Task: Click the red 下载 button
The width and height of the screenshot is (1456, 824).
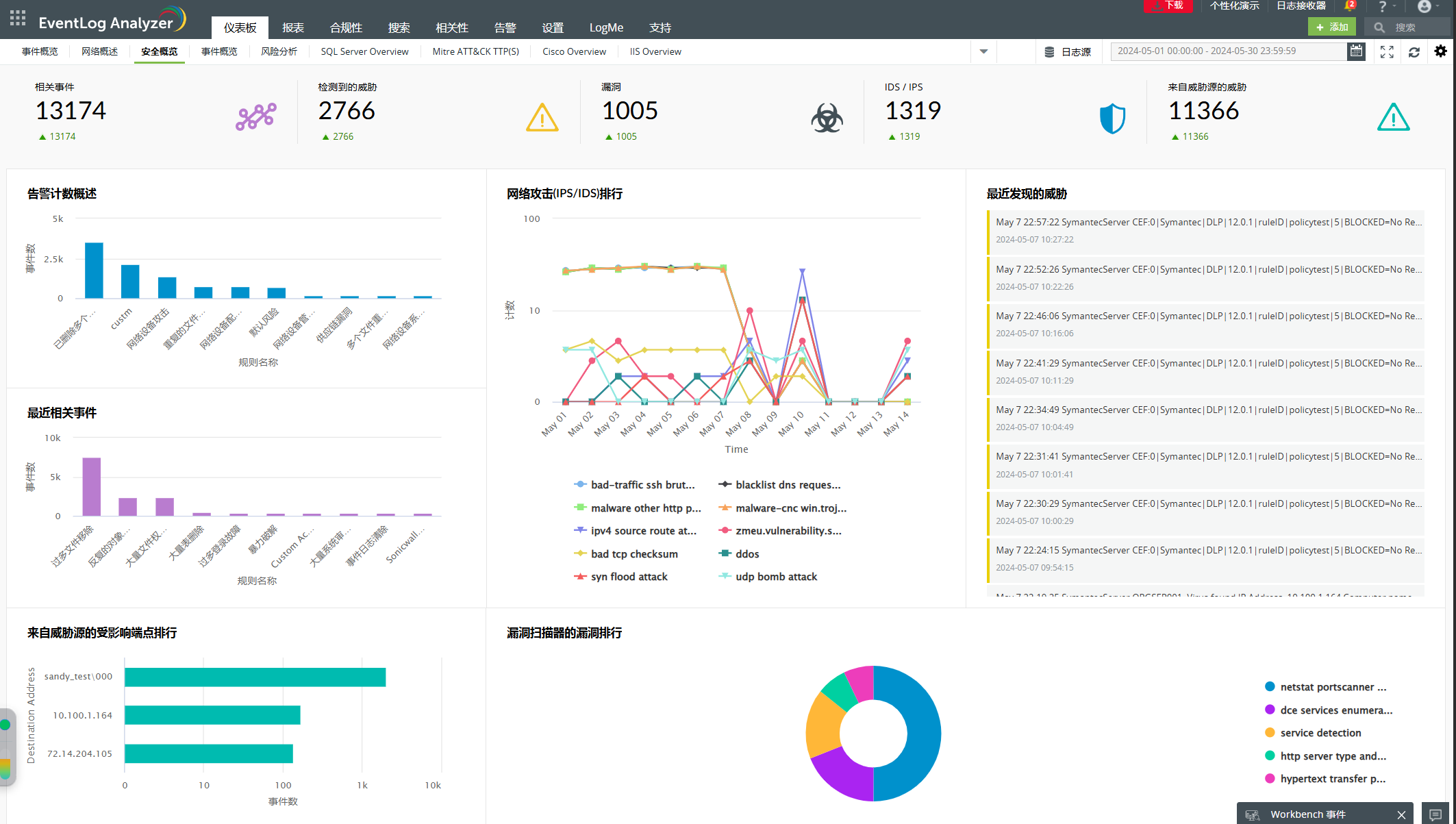Action: click(x=1168, y=5)
